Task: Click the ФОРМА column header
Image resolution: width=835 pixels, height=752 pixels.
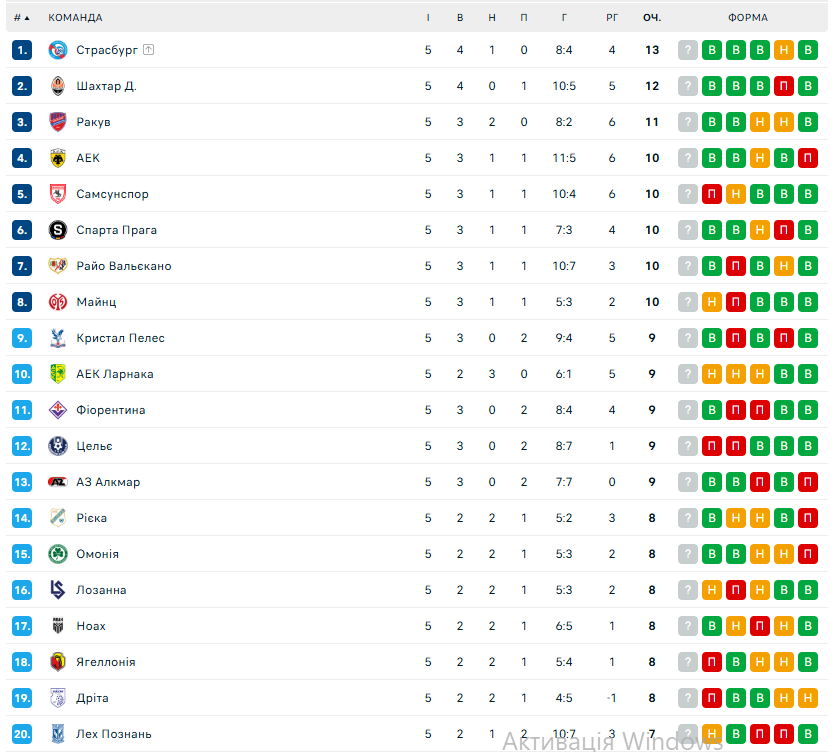Action: (748, 18)
